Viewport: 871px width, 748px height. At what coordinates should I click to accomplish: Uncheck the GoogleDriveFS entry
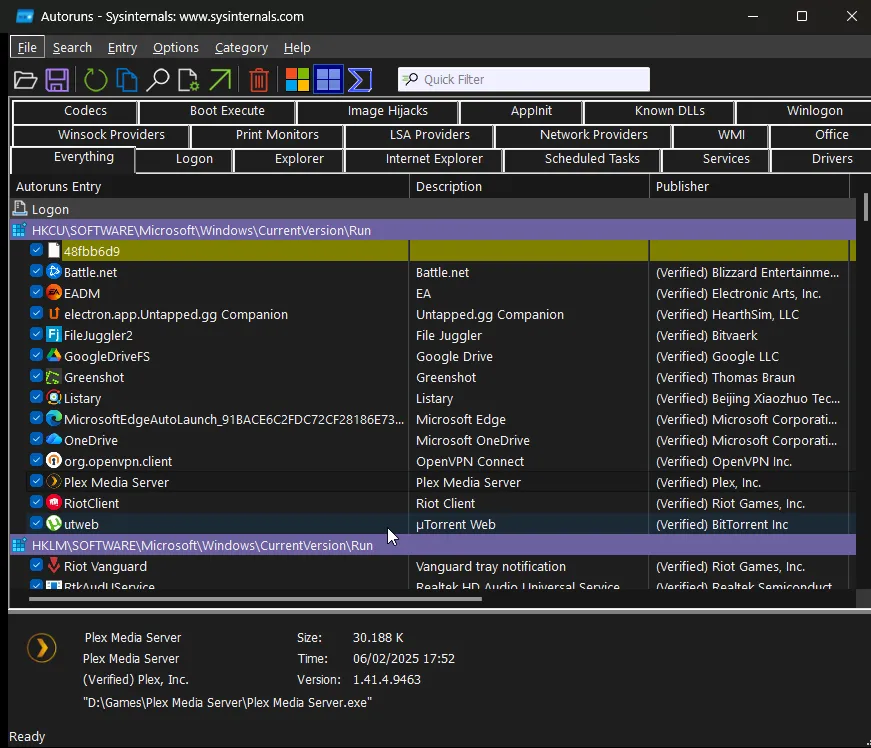coord(35,356)
